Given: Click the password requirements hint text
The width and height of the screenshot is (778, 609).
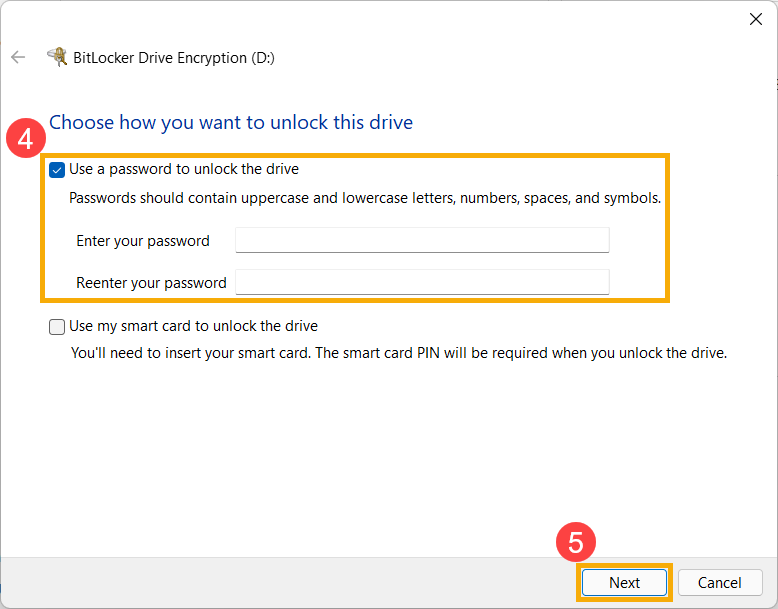Looking at the screenshot, I should [365, 198].
